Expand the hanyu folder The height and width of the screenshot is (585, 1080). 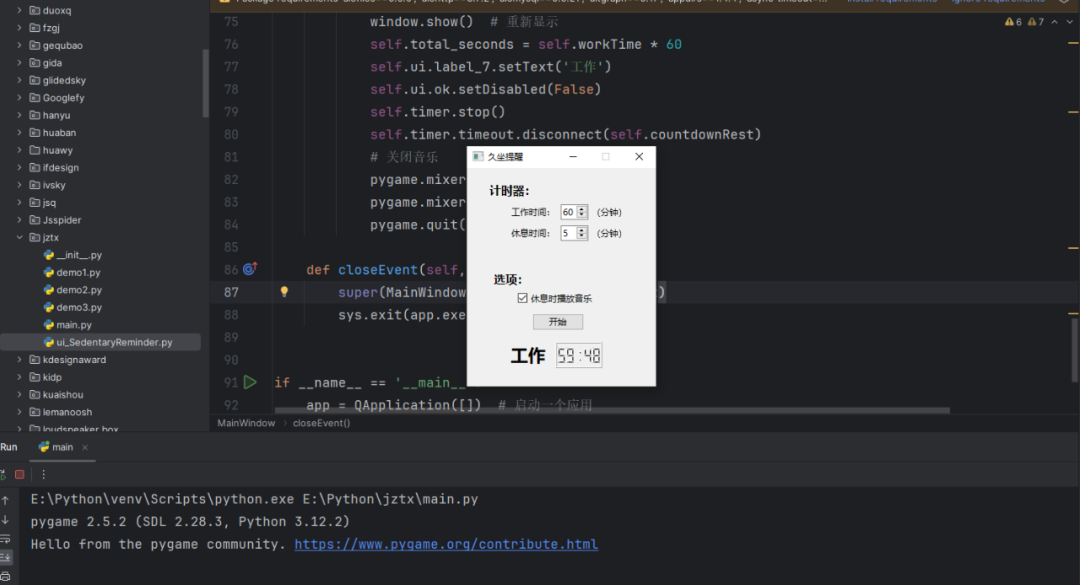tap(19, 115)
